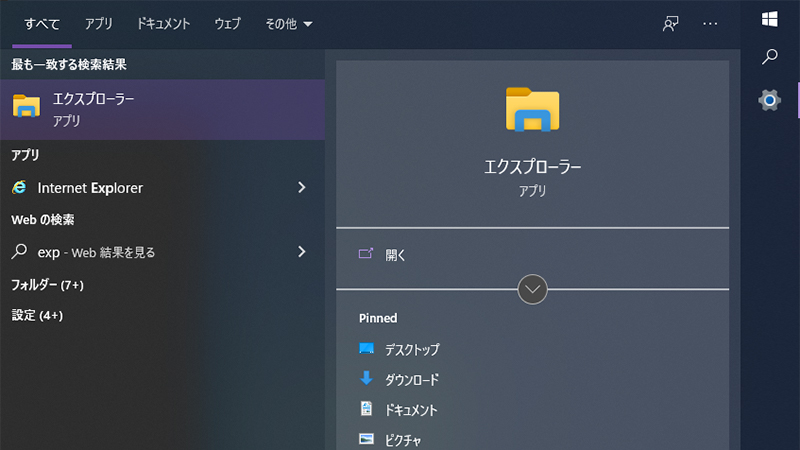Screen dimensions: 800x450
Task: Expand the フォルダー (7+) section
Action: click(47, 285)
